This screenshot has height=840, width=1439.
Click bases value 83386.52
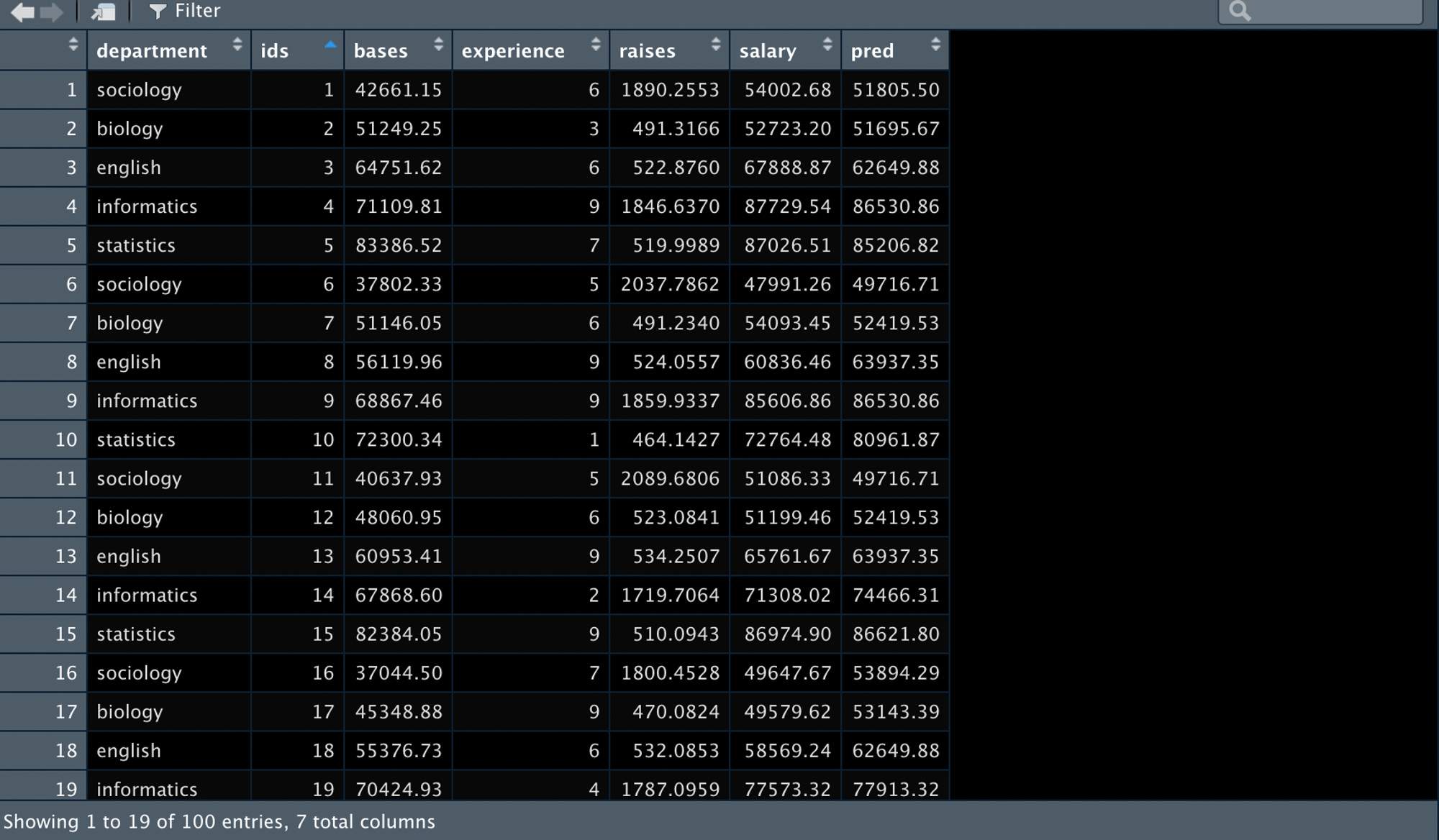(x=399, y=245)
